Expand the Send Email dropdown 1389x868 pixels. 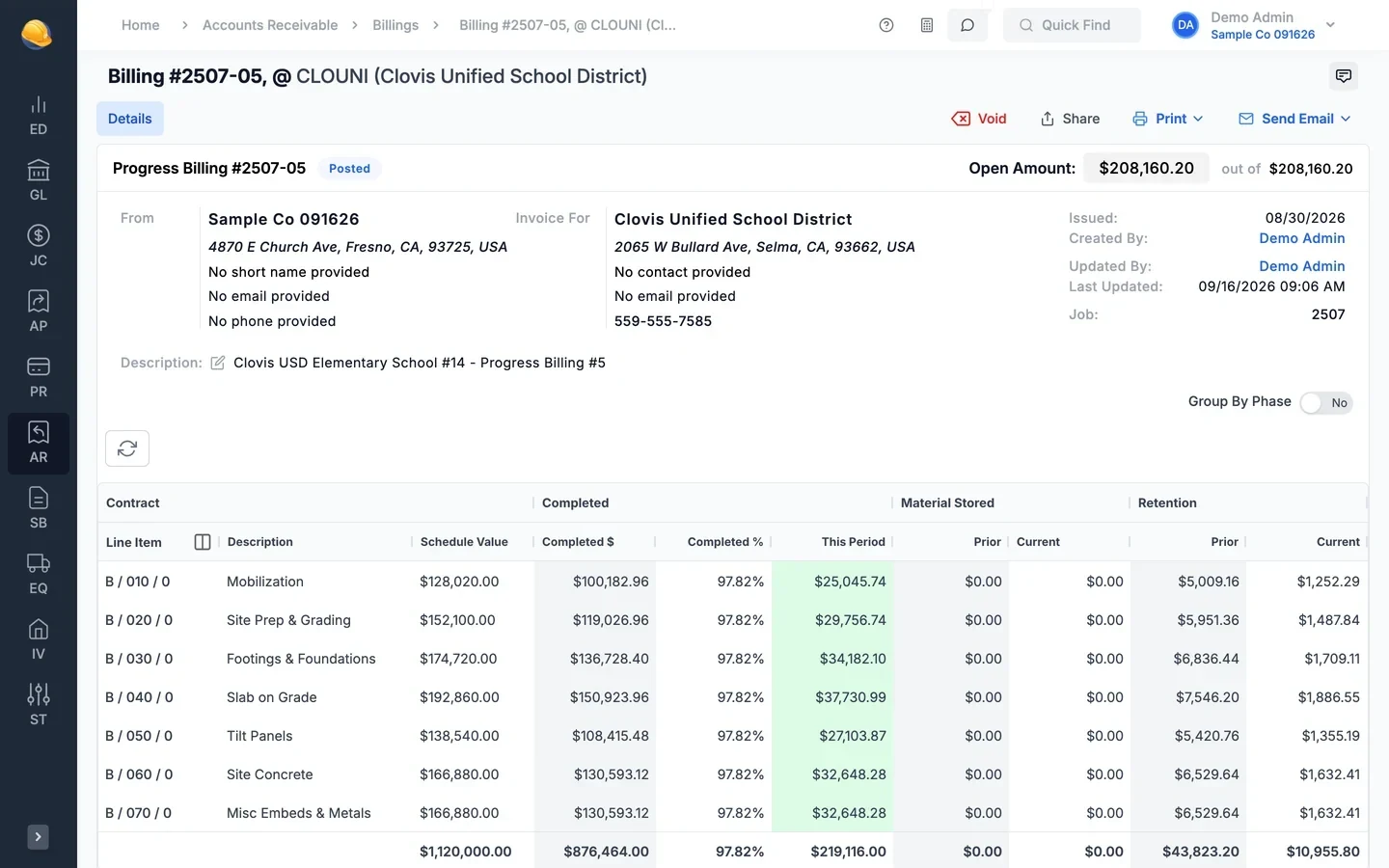click(x=1294, y=119)
